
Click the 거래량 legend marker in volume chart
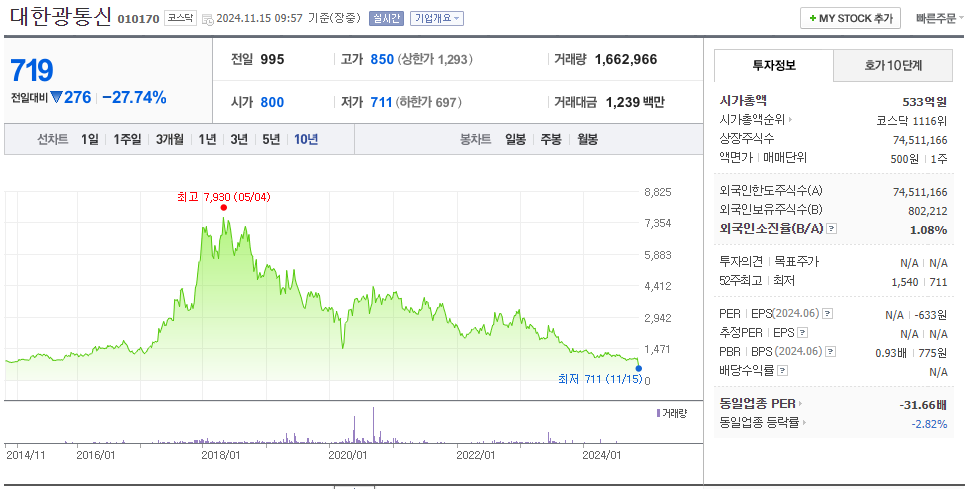pos(658,413)
